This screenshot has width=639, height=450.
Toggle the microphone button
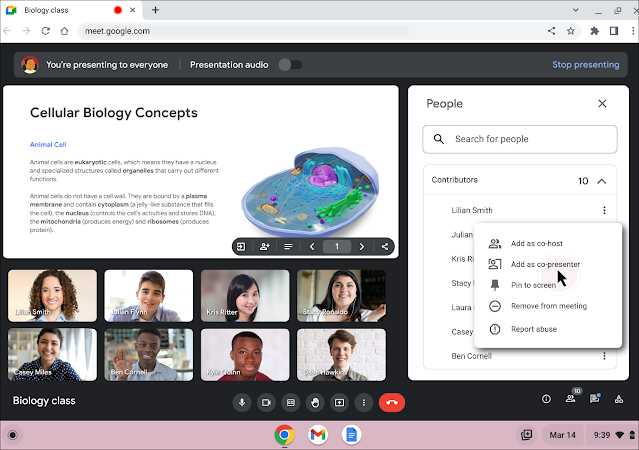click(241, 402)
